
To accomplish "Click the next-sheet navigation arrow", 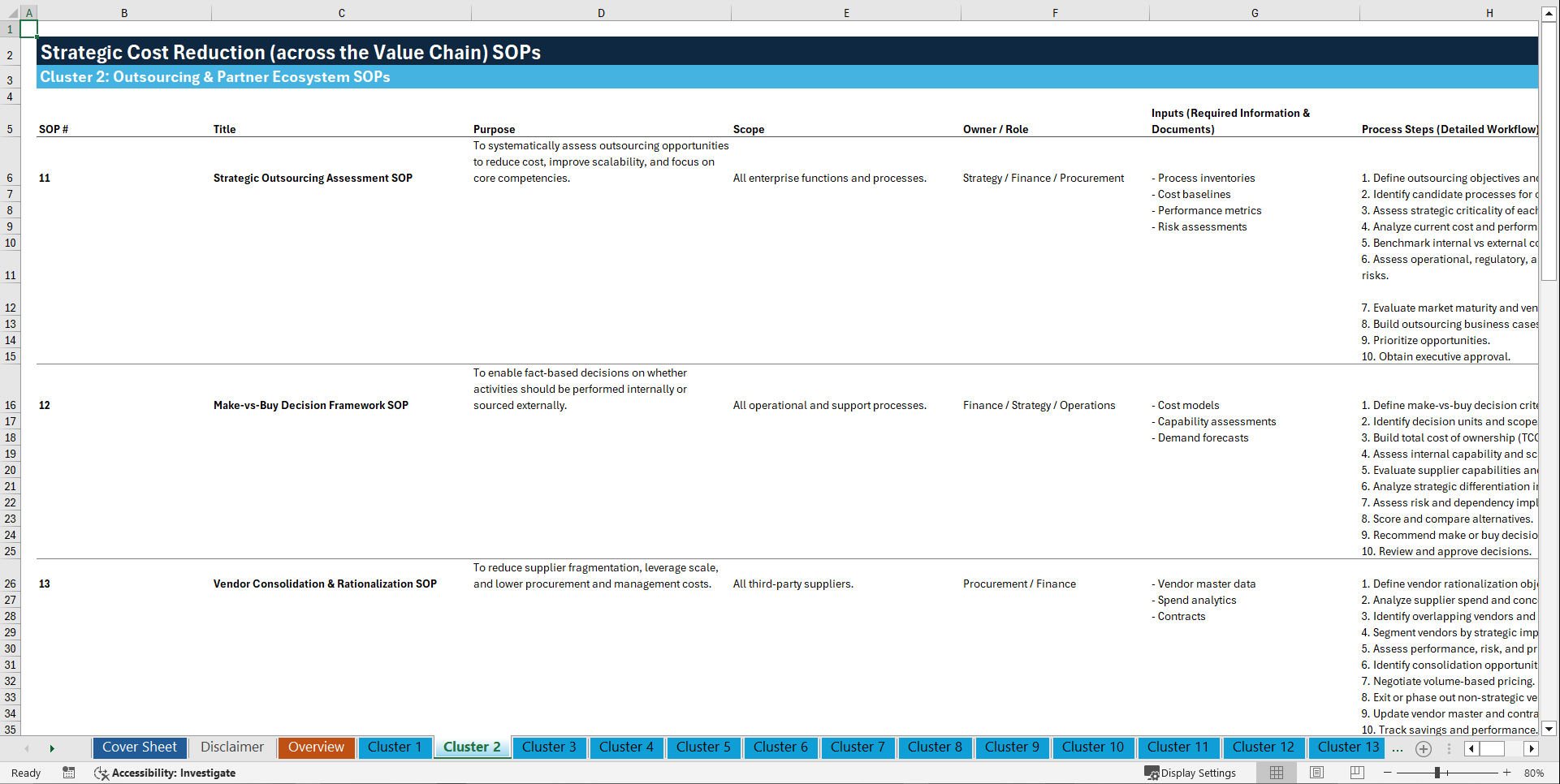I will pyautogui.click(x=52, y=748).
